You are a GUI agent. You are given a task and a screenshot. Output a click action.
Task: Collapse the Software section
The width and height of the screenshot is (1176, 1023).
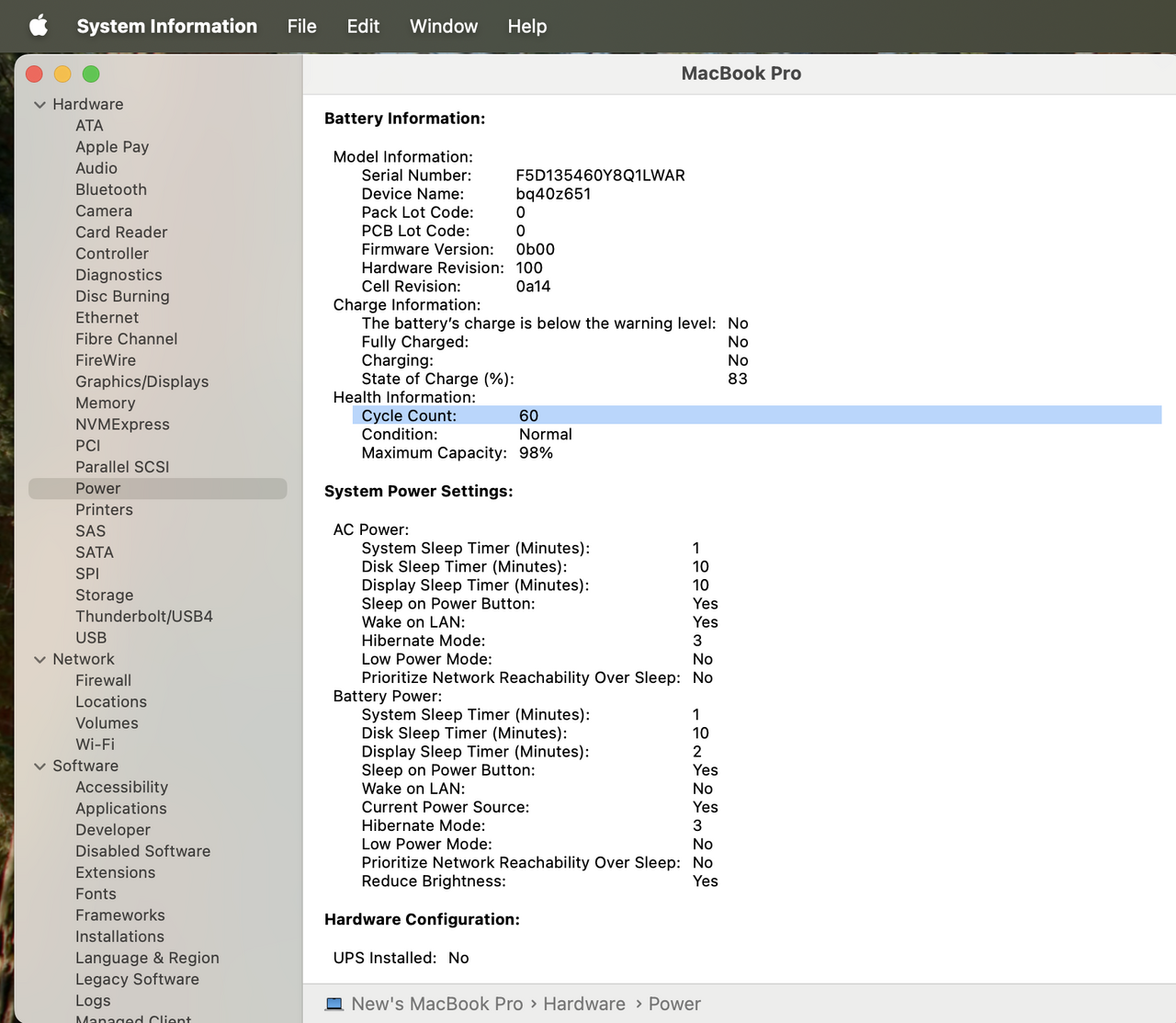[40, 767]
